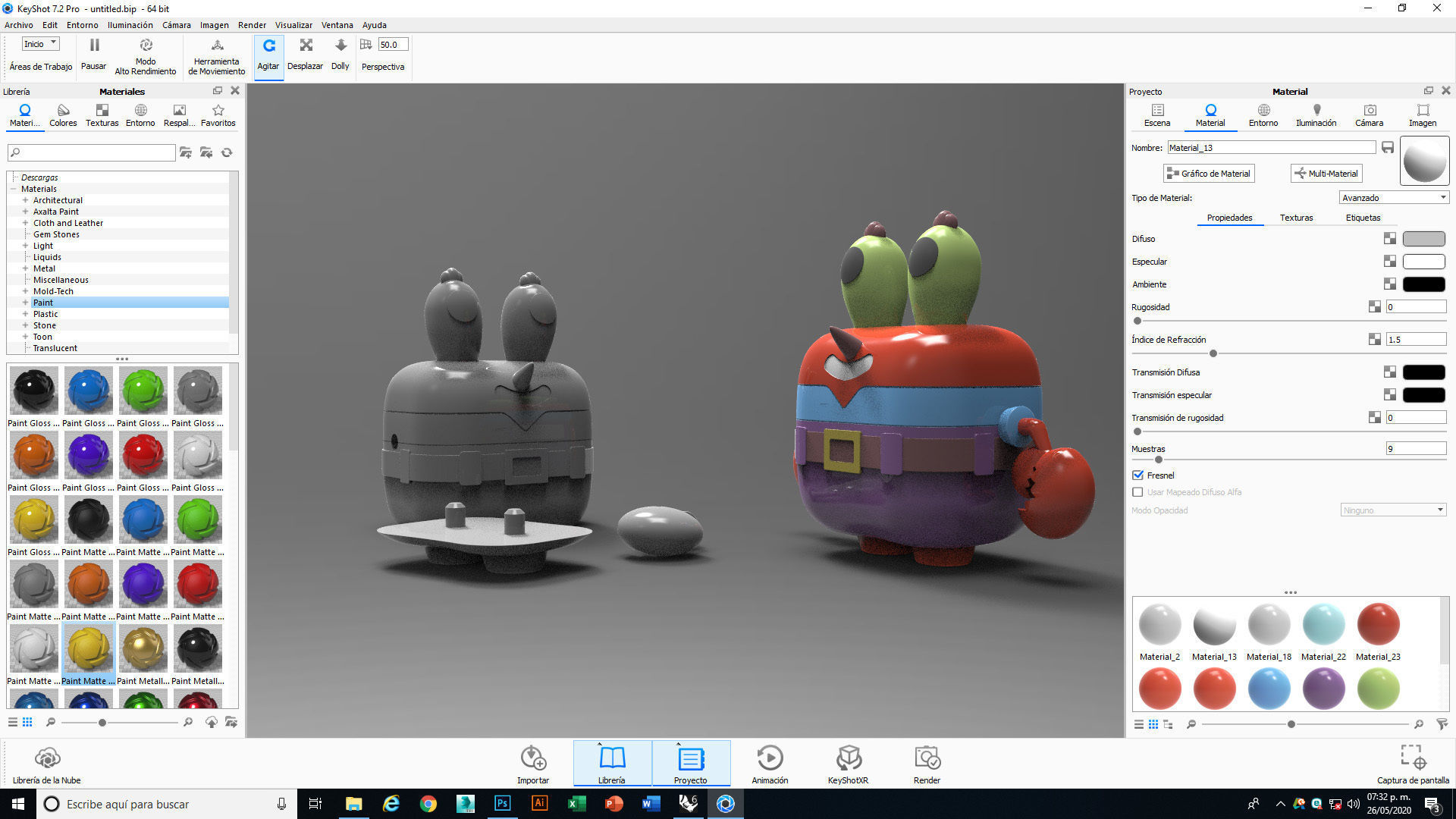1456x819 pixels.
Task: Switch to Etiquetas tab
Action: [1363, 218]
